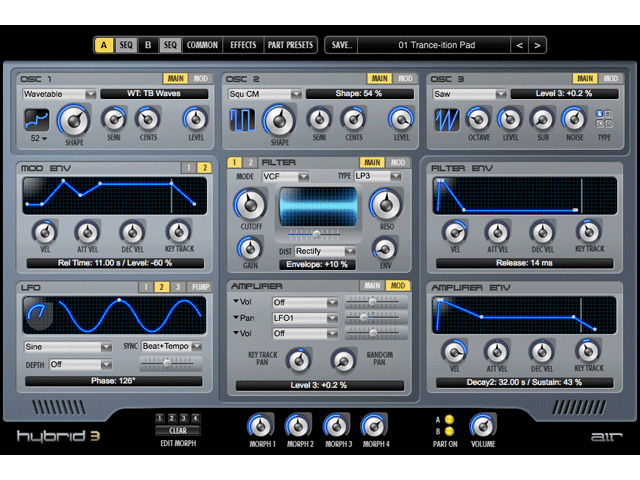The height and width of the screenshot is (480, 640).
Task: Open OSC 2 Squ CM type dropdown
Action: click(264, 94)
